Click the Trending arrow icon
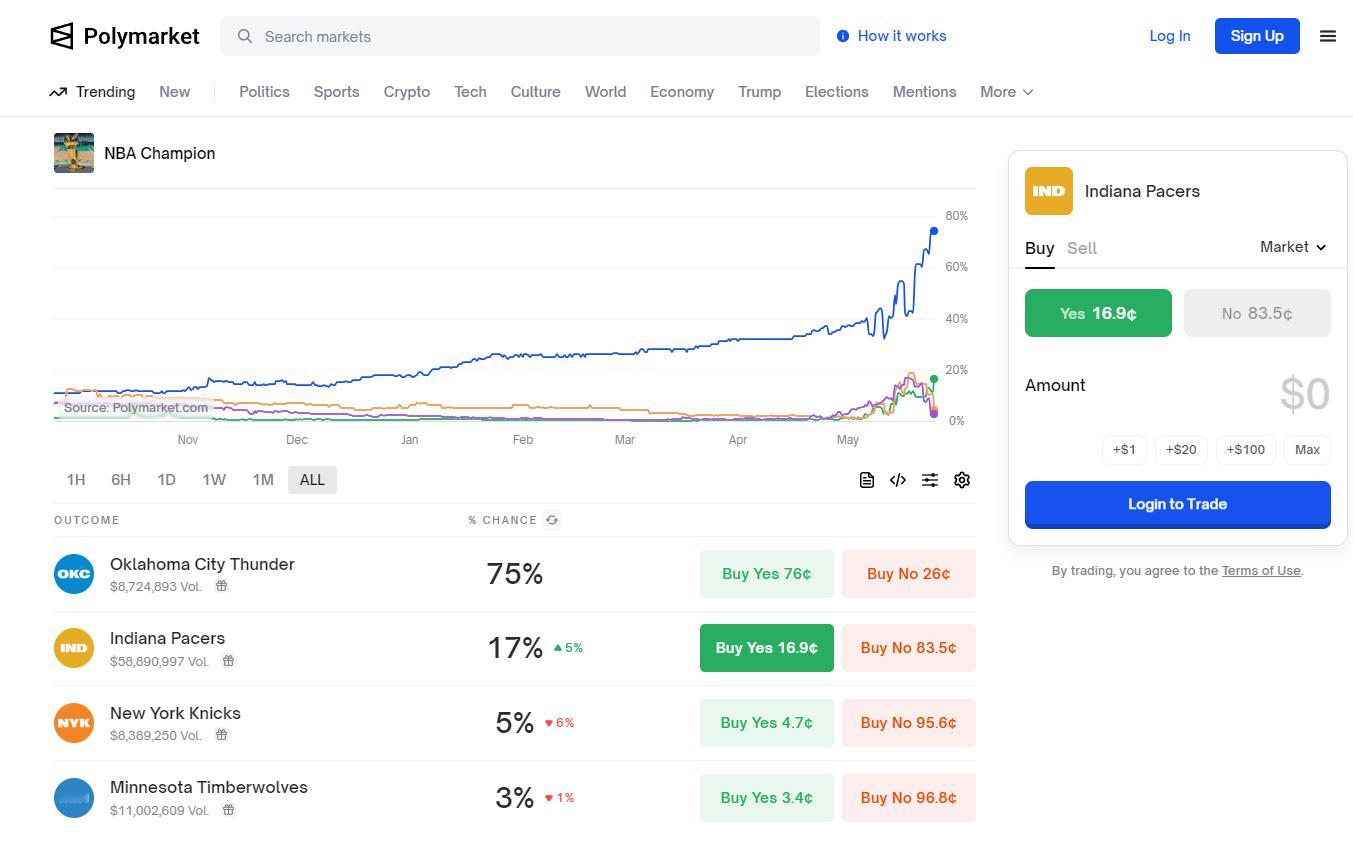1353x844 pixels. (58, 92)
